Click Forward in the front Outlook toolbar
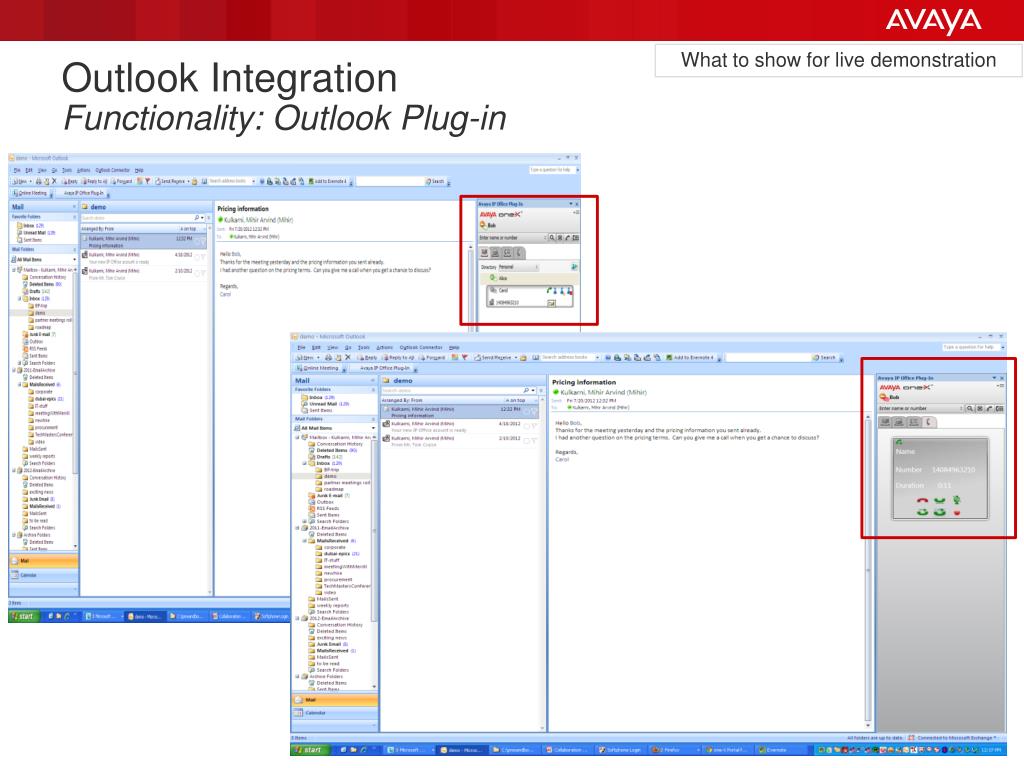This screenshot has height=768, width=1024. pos(432,358)
